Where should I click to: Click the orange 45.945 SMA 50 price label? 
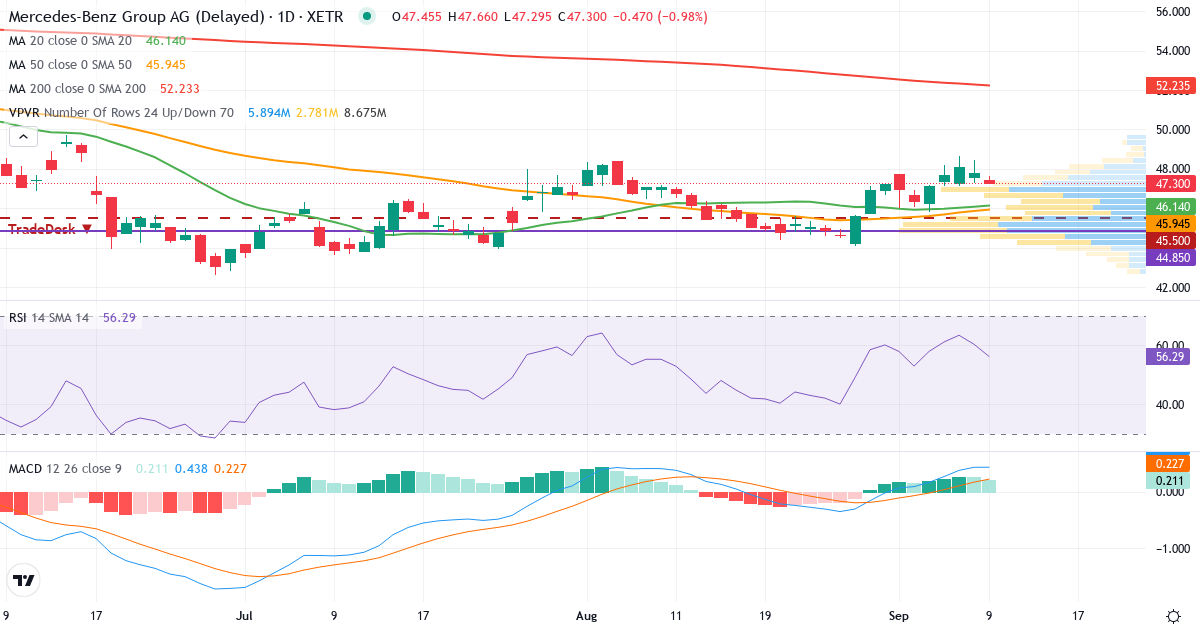point(1171,223)
